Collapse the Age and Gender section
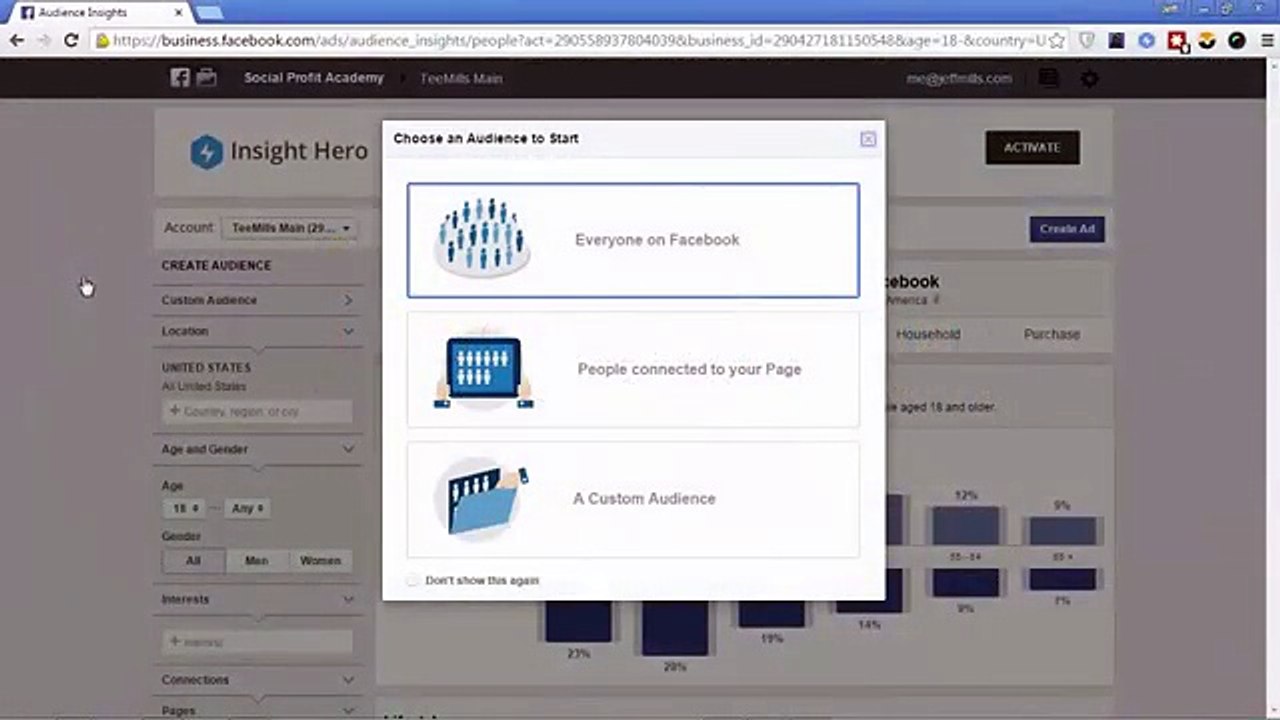 [258, 449]
